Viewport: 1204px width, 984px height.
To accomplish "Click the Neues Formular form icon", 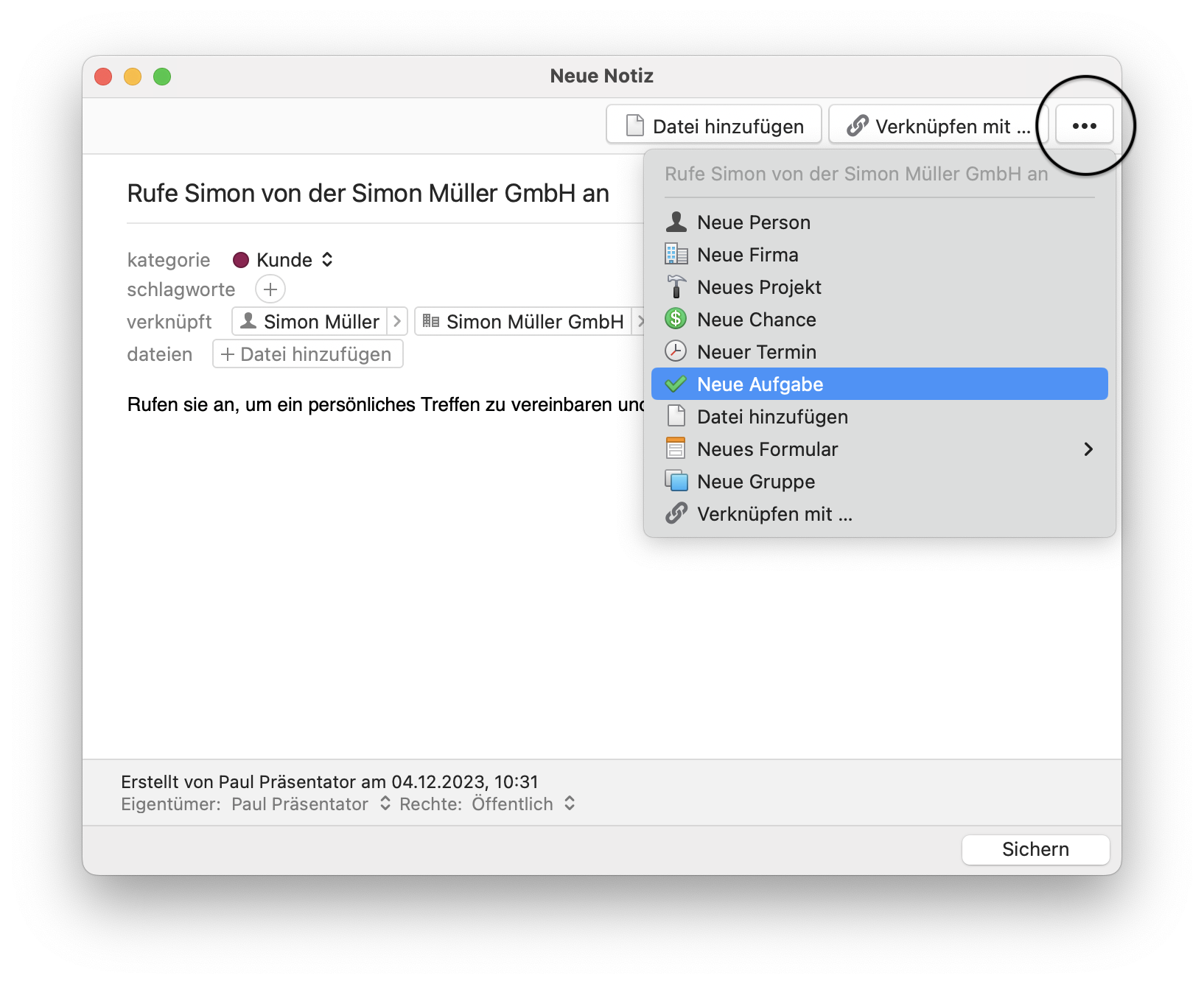I will point(676,449).
